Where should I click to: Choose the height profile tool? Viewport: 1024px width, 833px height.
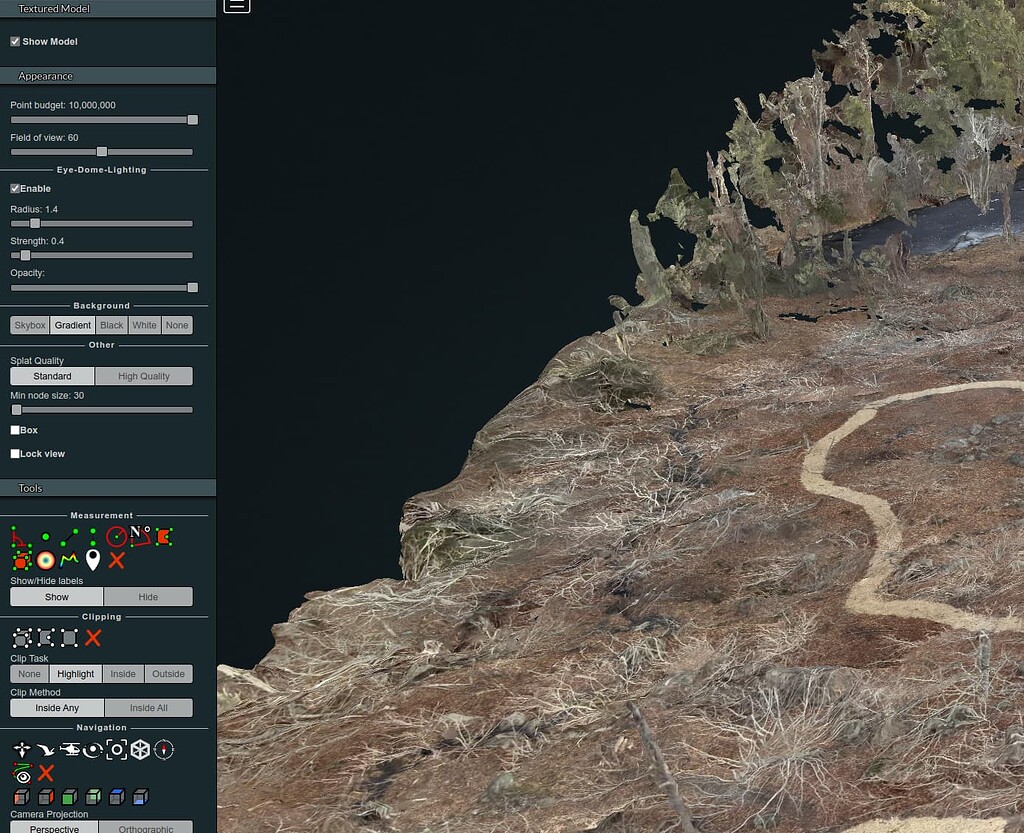tap(69, 560)
